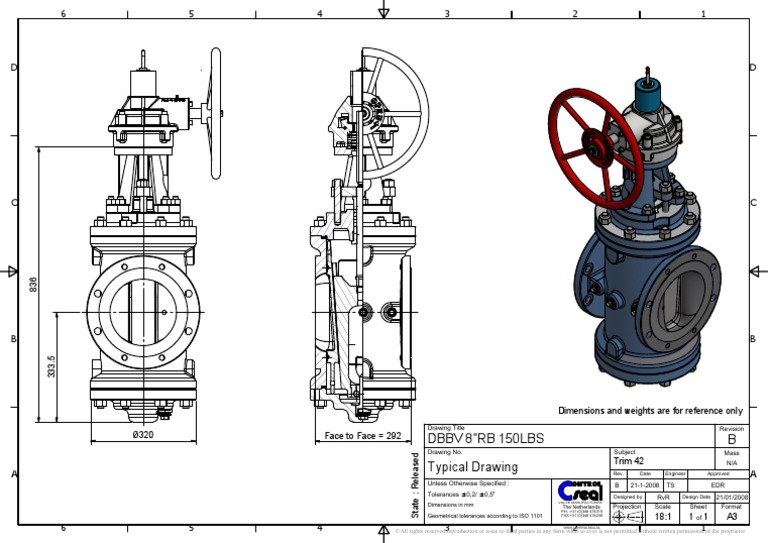
Task: Click the 'State : Released' vertical label
Action: coord(415,486)
